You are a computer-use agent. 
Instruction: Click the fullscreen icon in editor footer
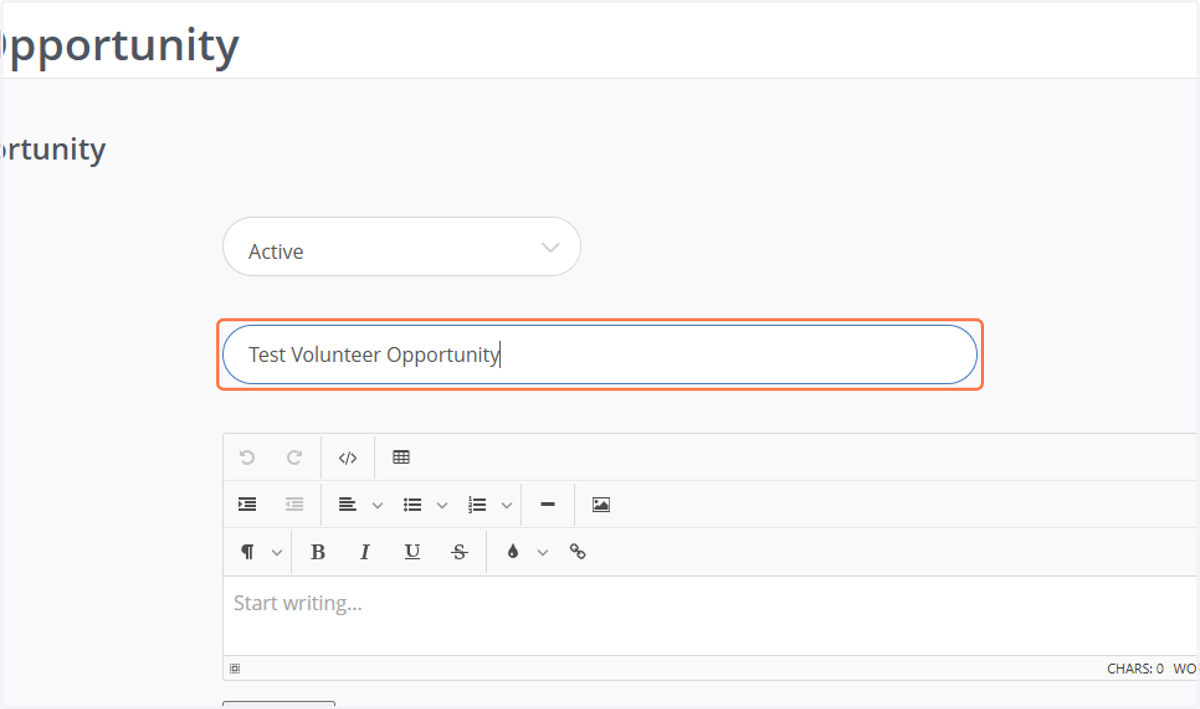point(234,669)
